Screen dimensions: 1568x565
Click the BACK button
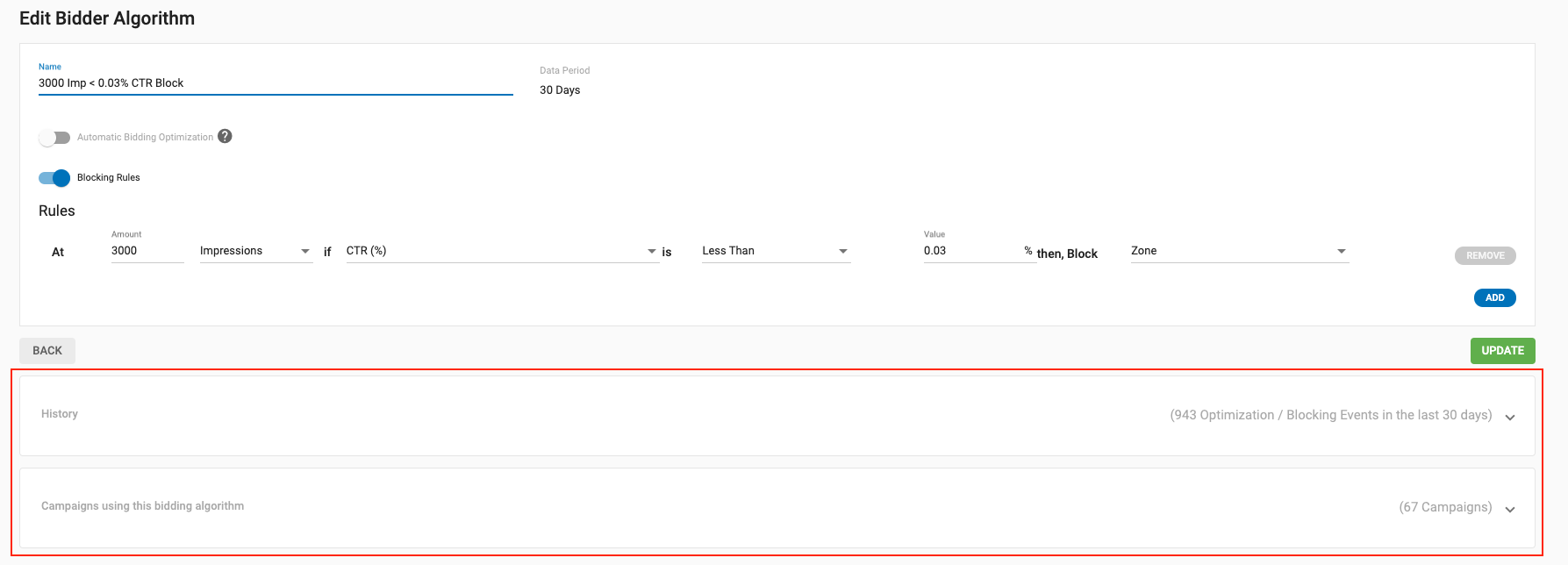click(47, 351)
